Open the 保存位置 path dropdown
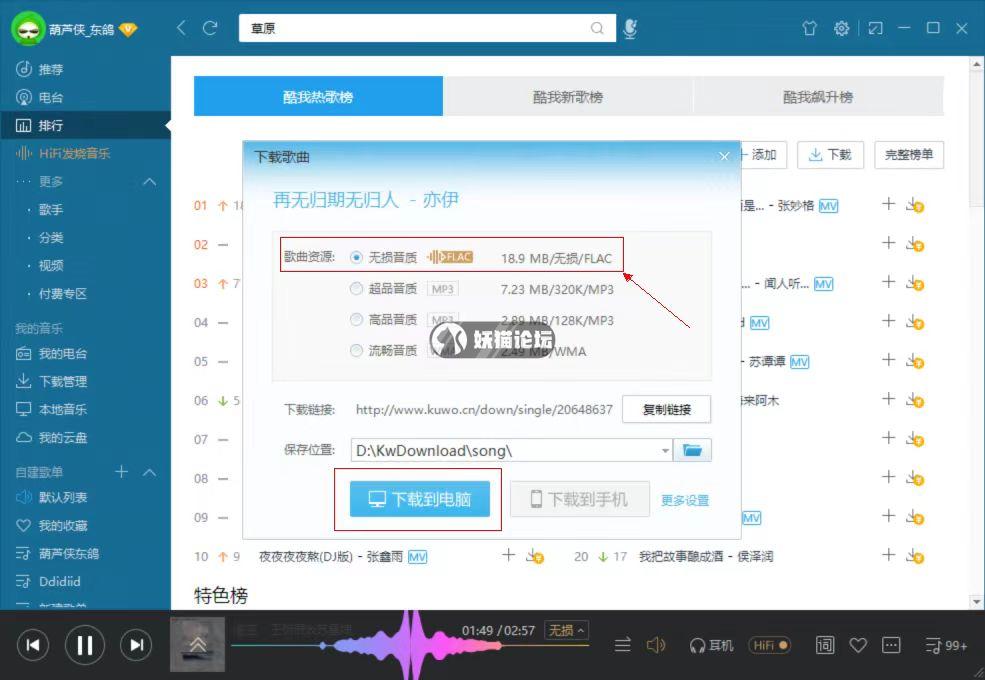This screenshot has width=985, height=680. pyautogui.click(x=665, y=451)
